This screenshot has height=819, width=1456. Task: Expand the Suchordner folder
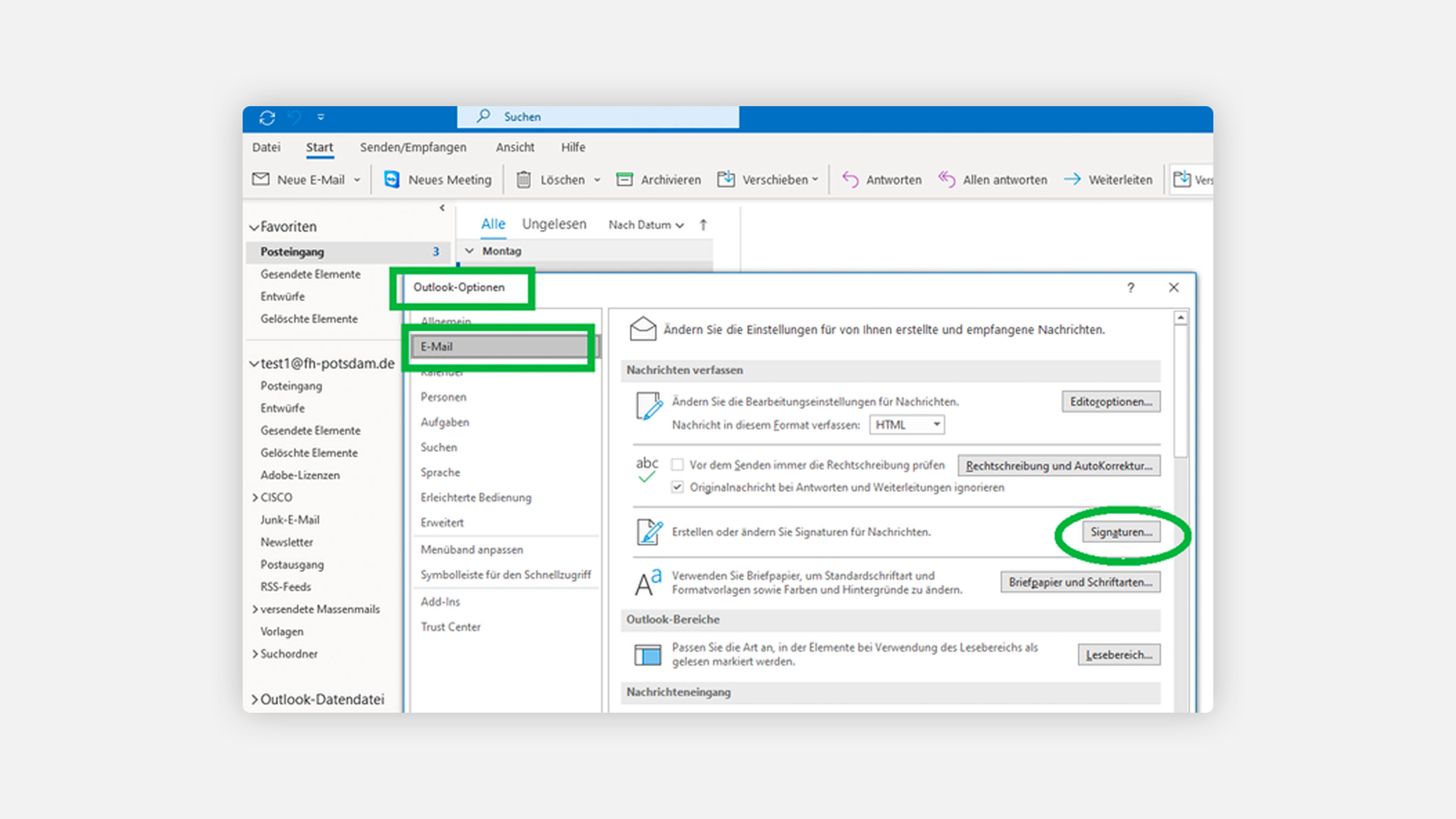(255, 654)
